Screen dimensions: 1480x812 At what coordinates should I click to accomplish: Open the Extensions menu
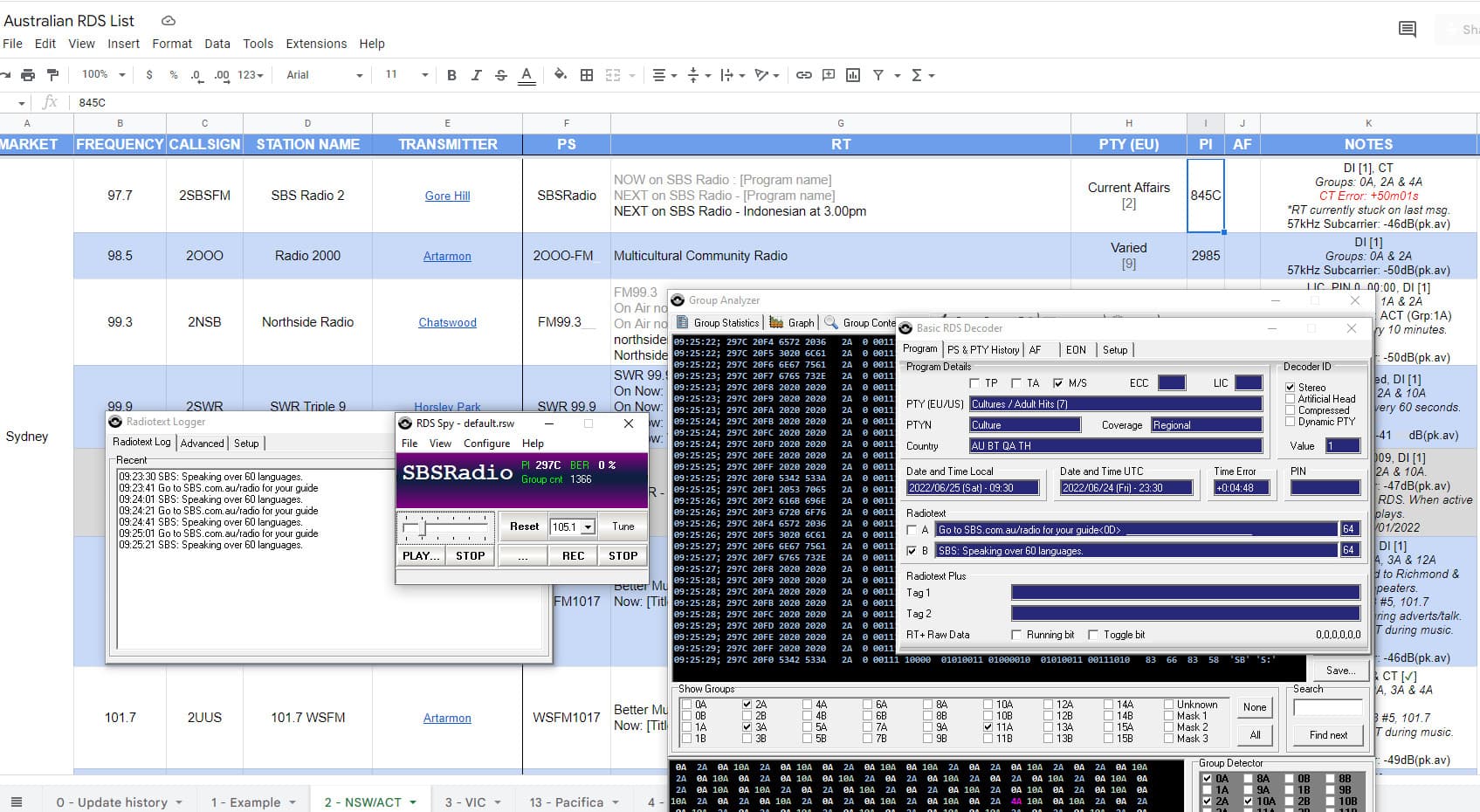pos(316,44)
